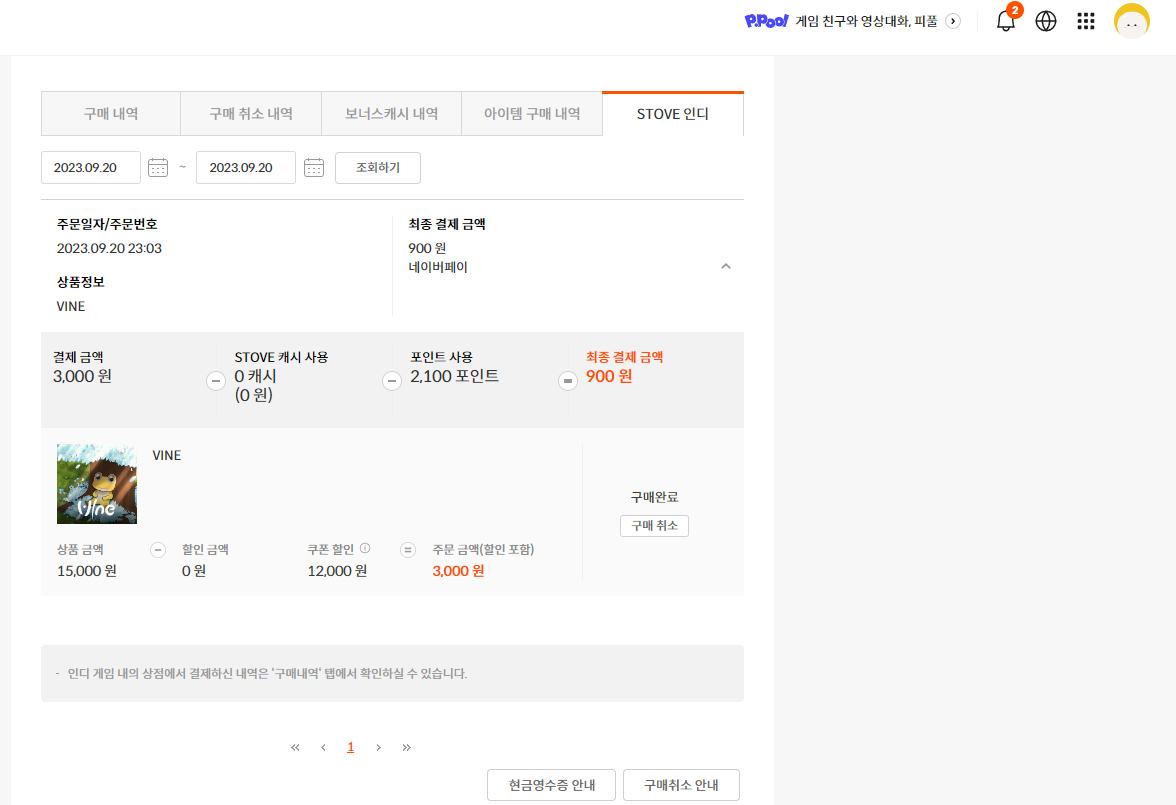Screen dimensions: 1176x805
Task: Open the start date calendar icon
Action: point(158,168)
